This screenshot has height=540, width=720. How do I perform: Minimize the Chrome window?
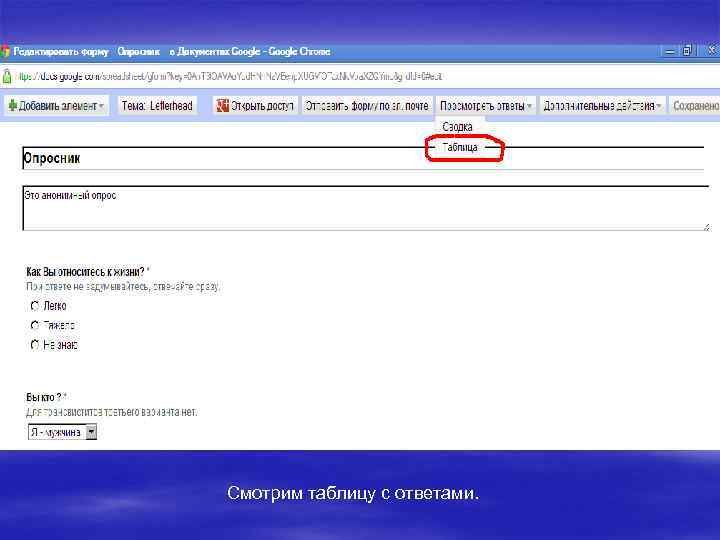(x=670, y=51)
